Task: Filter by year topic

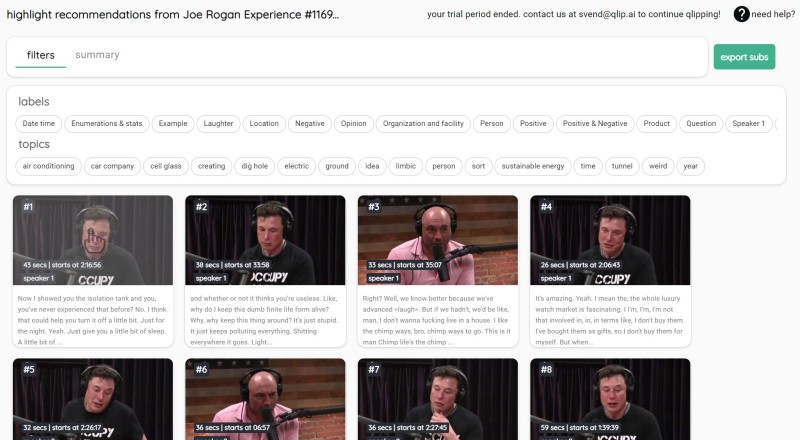Action: coord(691,166)
